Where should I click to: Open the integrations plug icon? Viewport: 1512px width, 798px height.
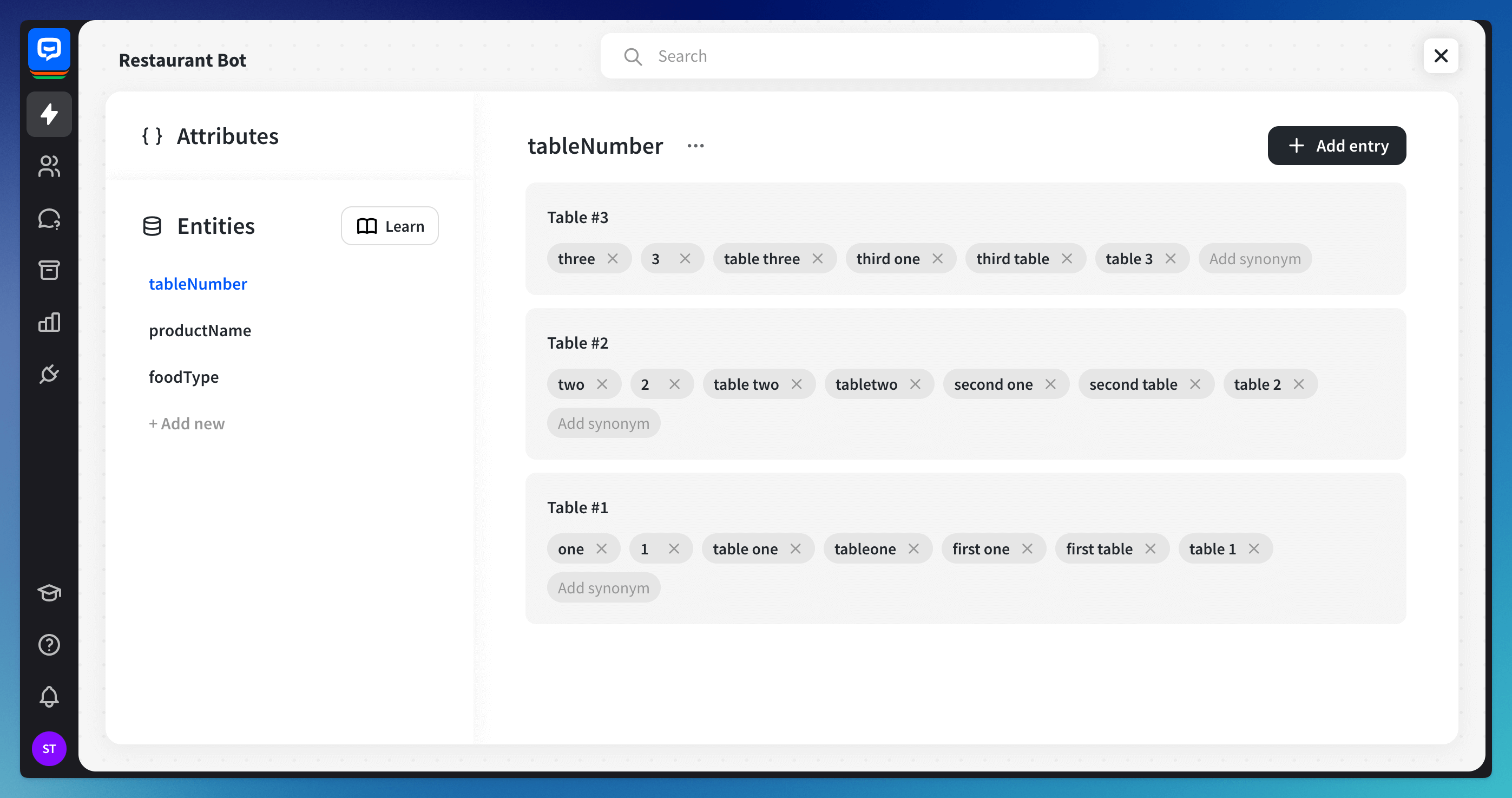click(49, 374)
